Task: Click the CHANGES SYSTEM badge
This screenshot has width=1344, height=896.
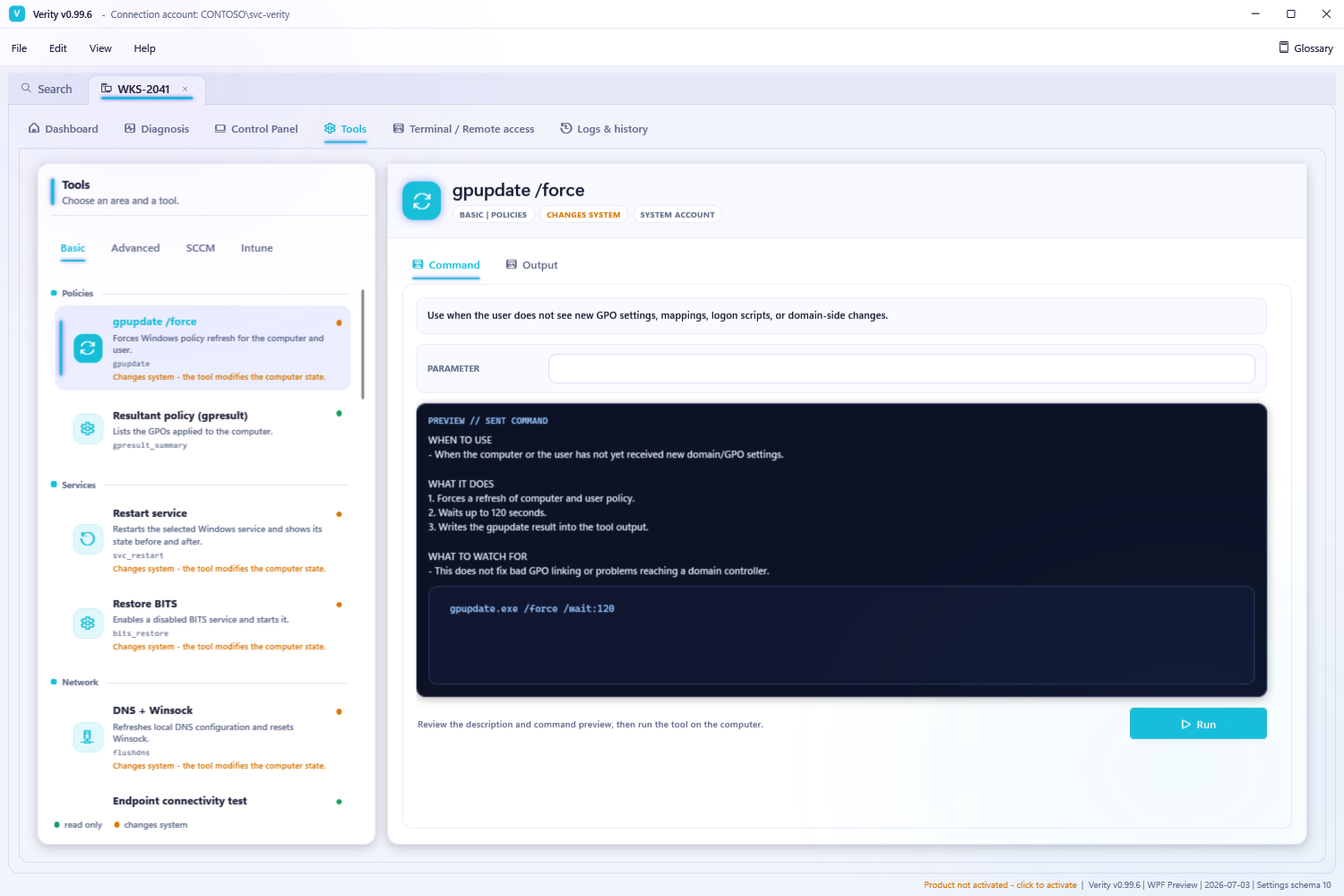Action: click(x=583, y=215)
